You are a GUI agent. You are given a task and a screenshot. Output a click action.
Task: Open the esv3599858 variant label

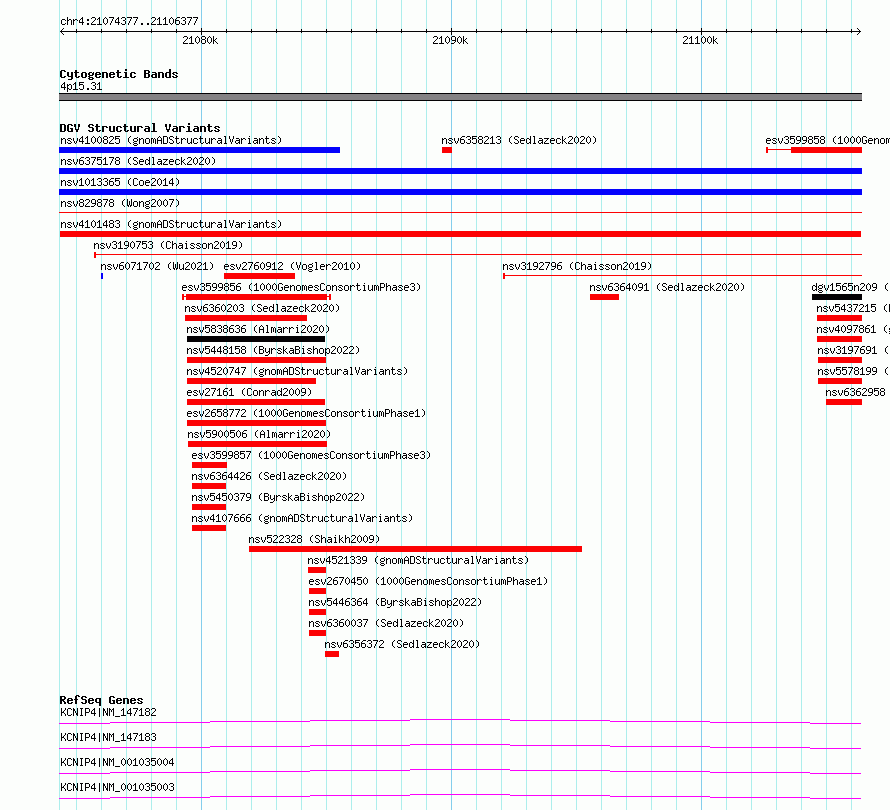[x=827, y=140]
